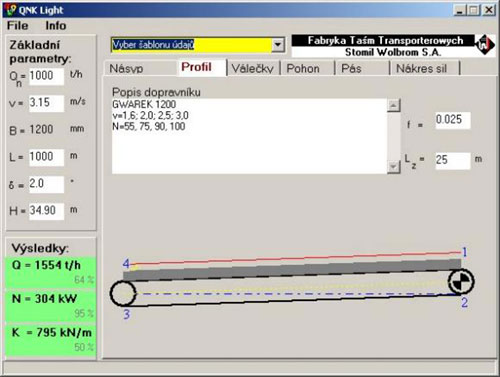Switch to the Nákres sil tab
Viewport: 500px width, 377px height.
tap(421, 69)
